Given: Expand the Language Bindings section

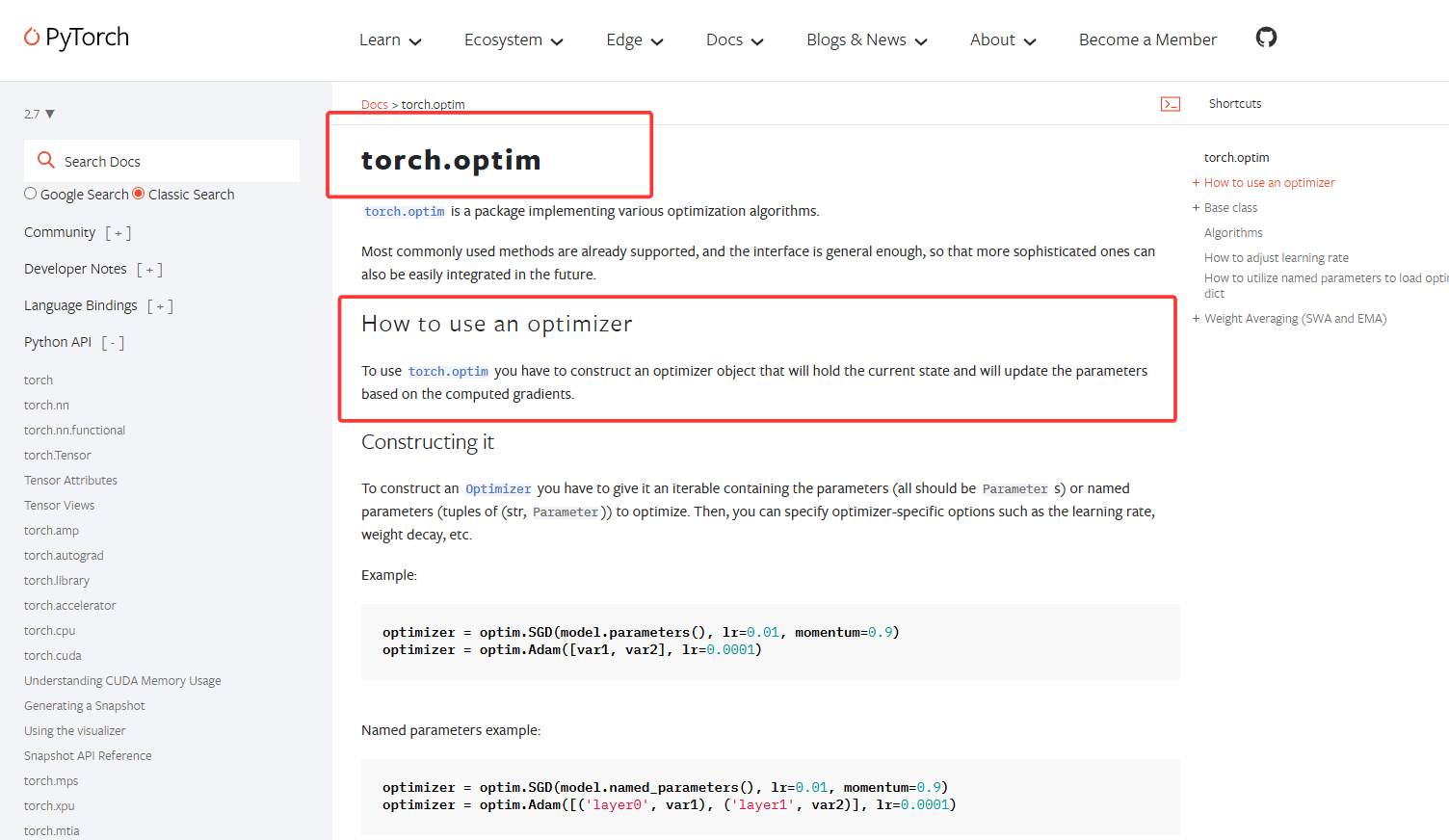Looking at the screenshot, I should tap(160, 306).
